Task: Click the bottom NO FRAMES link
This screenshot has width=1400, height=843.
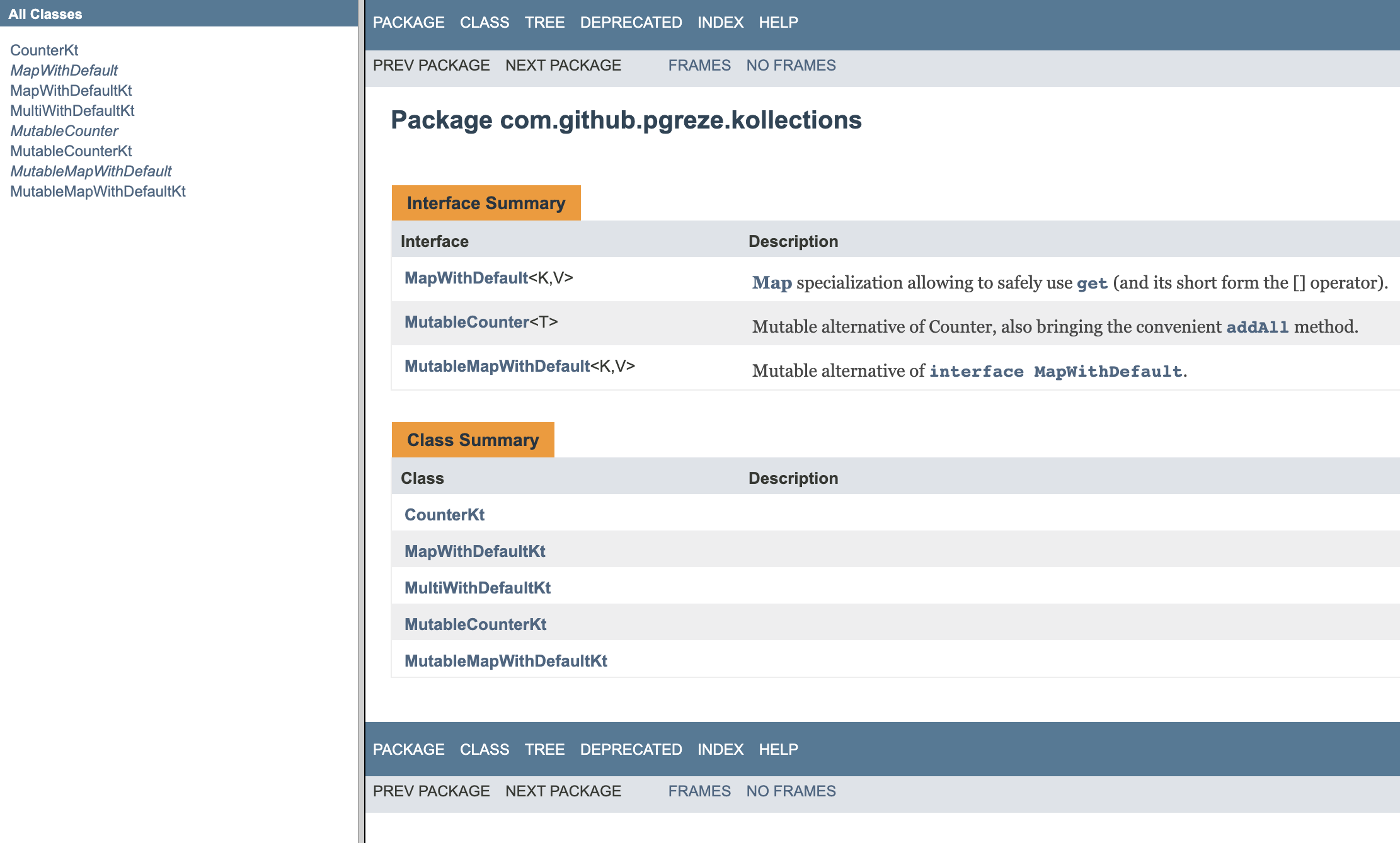Action: 791,791
